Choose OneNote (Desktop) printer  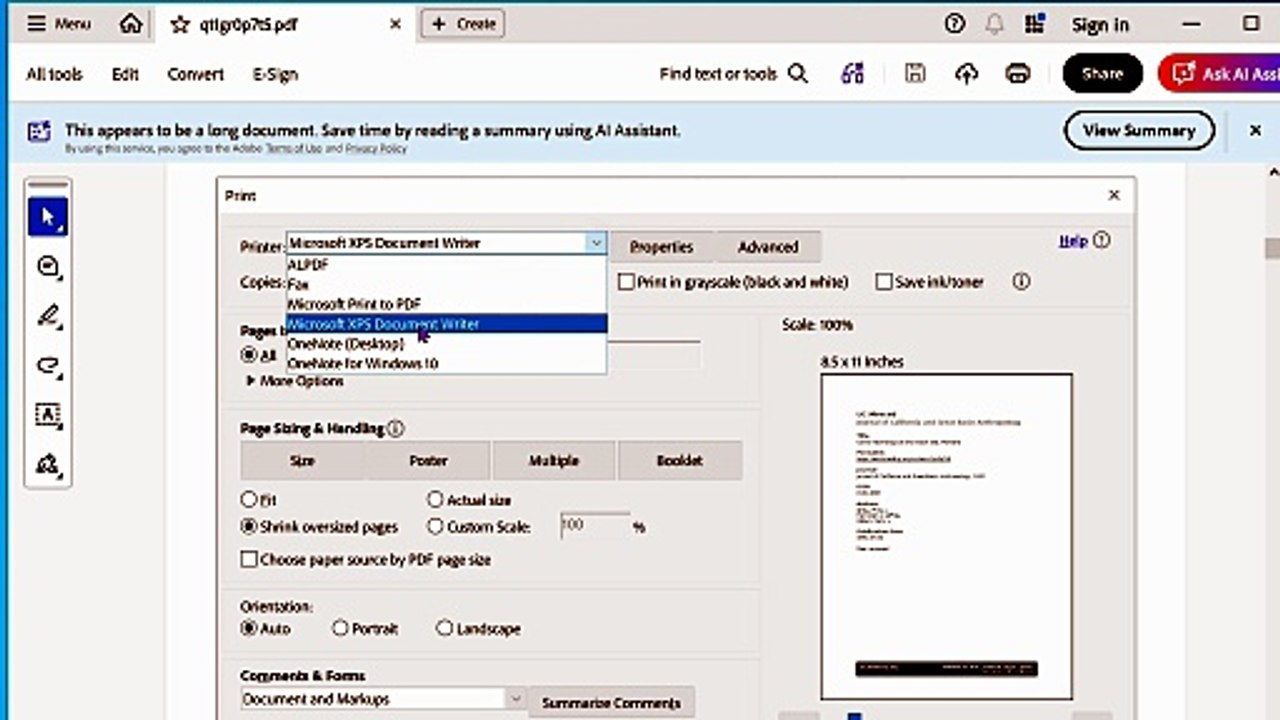pos(446,343)
